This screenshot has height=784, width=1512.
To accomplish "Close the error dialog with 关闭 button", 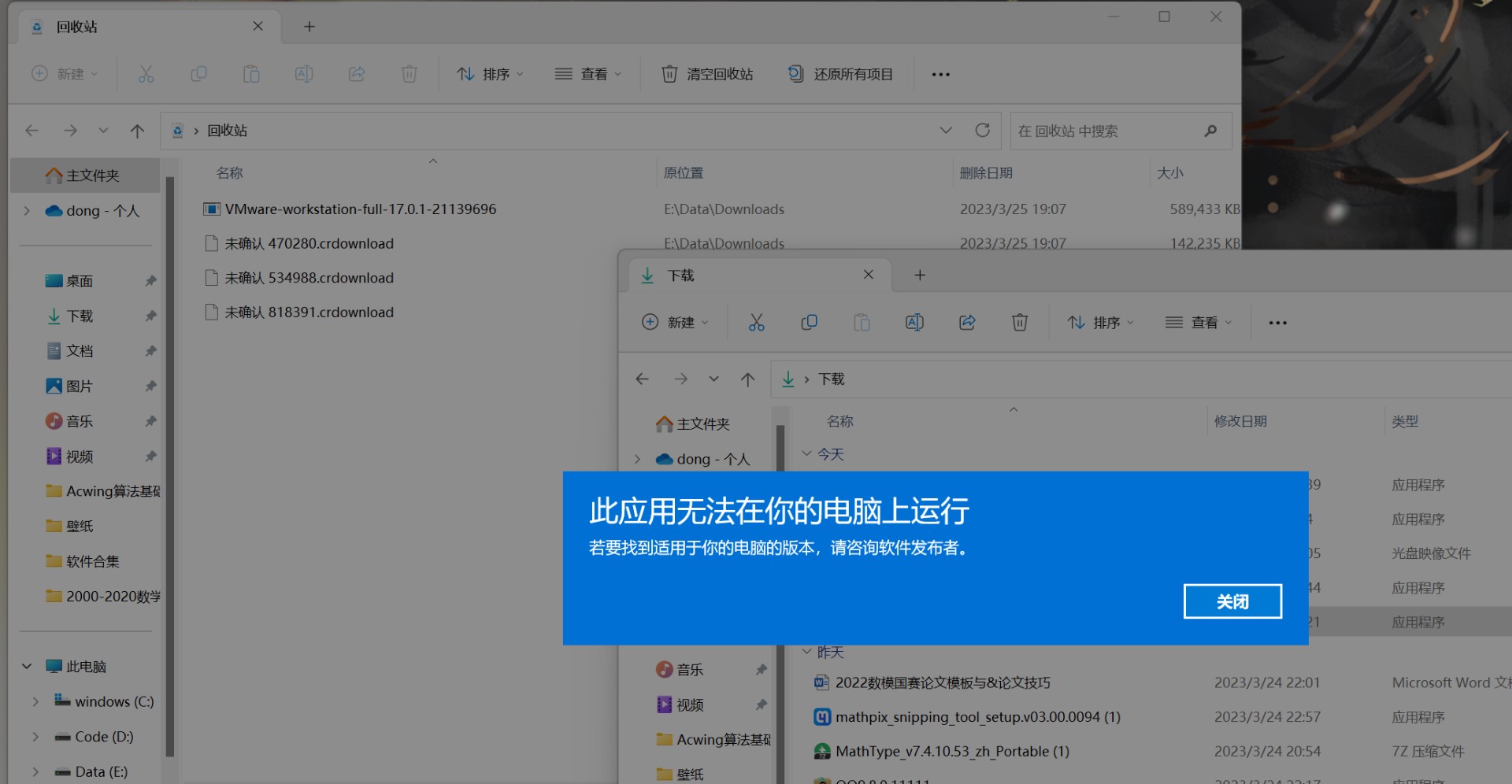I will point(1232,601).
